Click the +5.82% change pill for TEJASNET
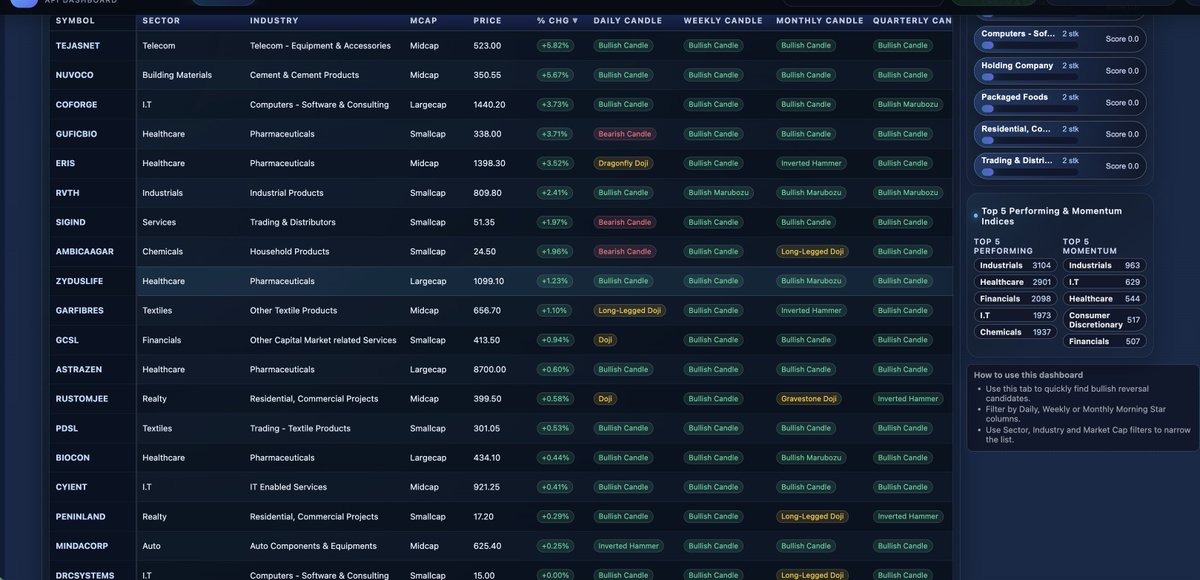 pyautogui.click(x=554, y=45)
